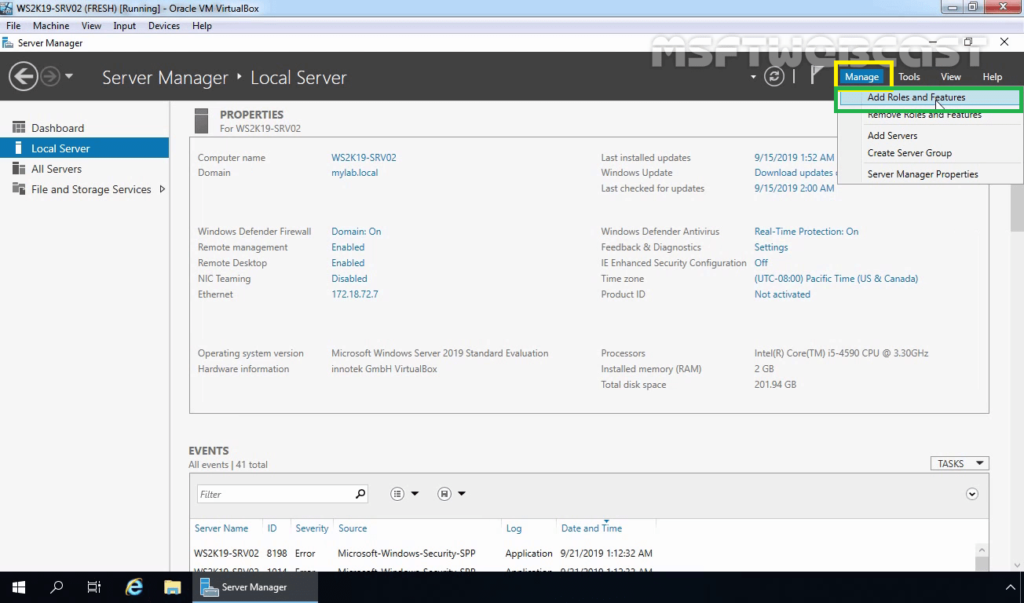Select Local Server in the sidebar
This screenshot has height=603, width=1024.
coord(84,148)
